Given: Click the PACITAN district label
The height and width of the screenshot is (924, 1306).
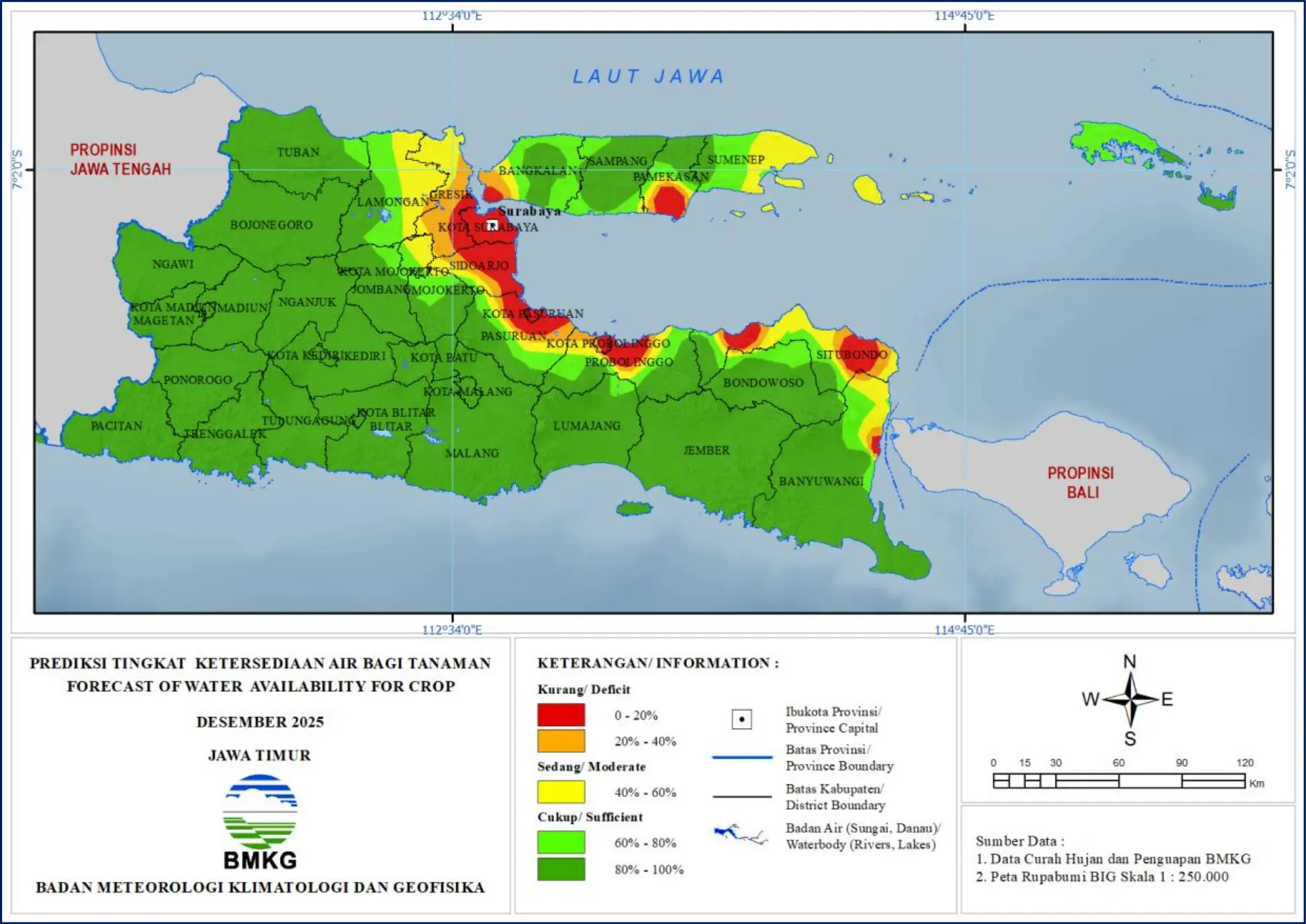Looking at the screenshot, I should (x=116, y=426).
